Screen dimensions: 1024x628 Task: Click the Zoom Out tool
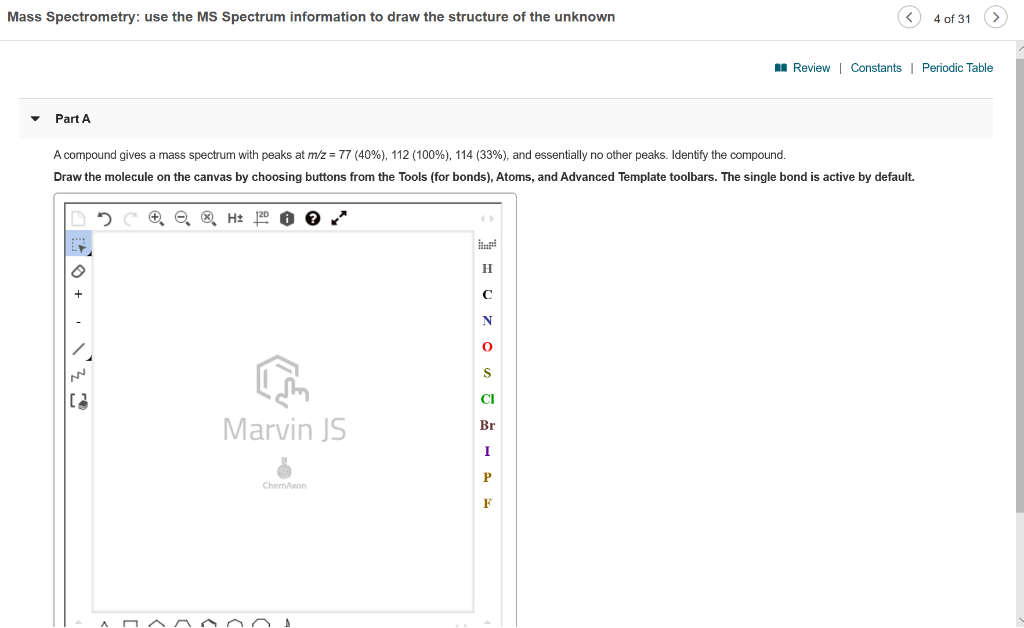[181, 217]
